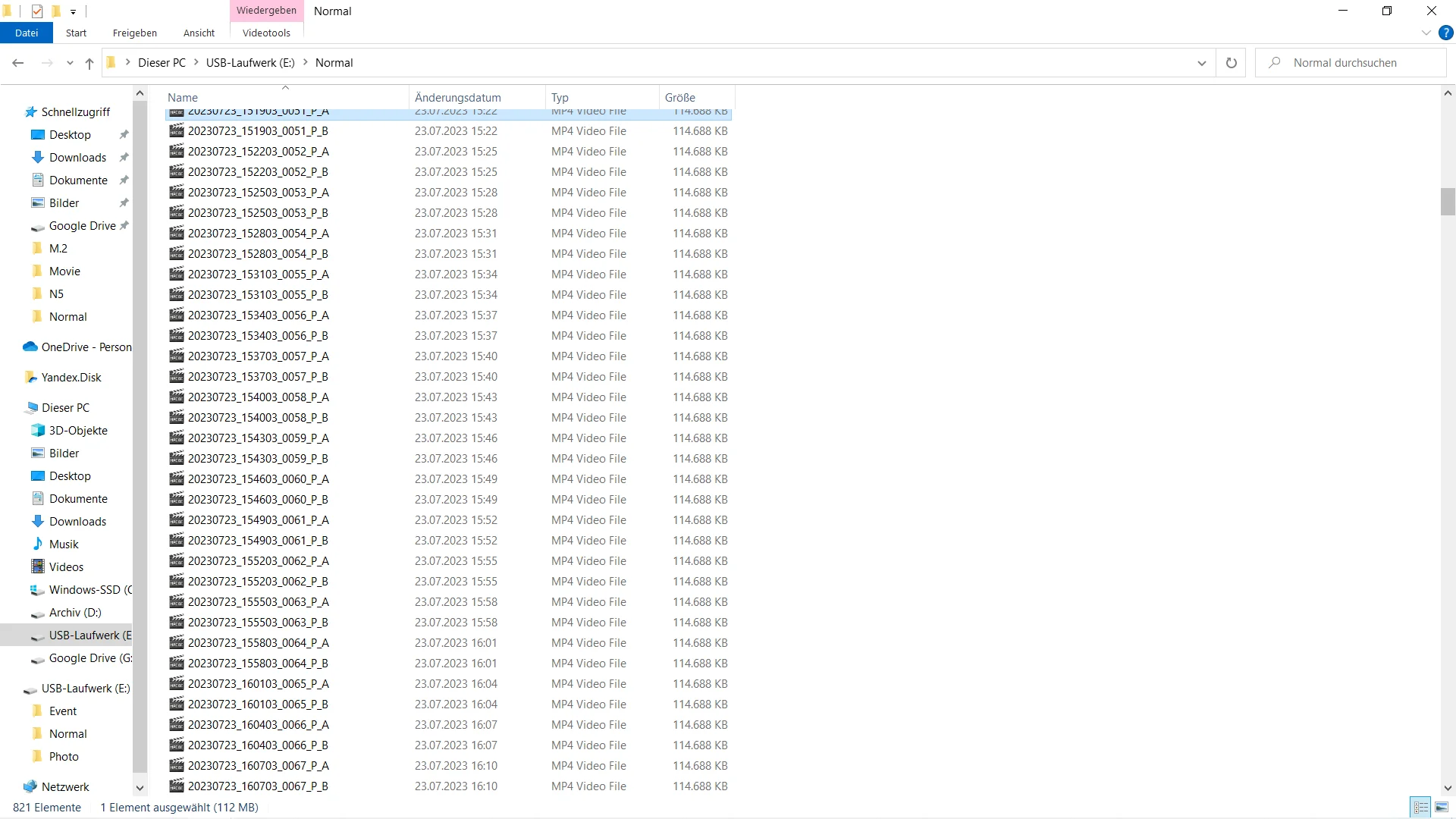The width and height of the screenshot is (1456, 819).
Task: Open address bar history dropdown
Action: 1201,63
